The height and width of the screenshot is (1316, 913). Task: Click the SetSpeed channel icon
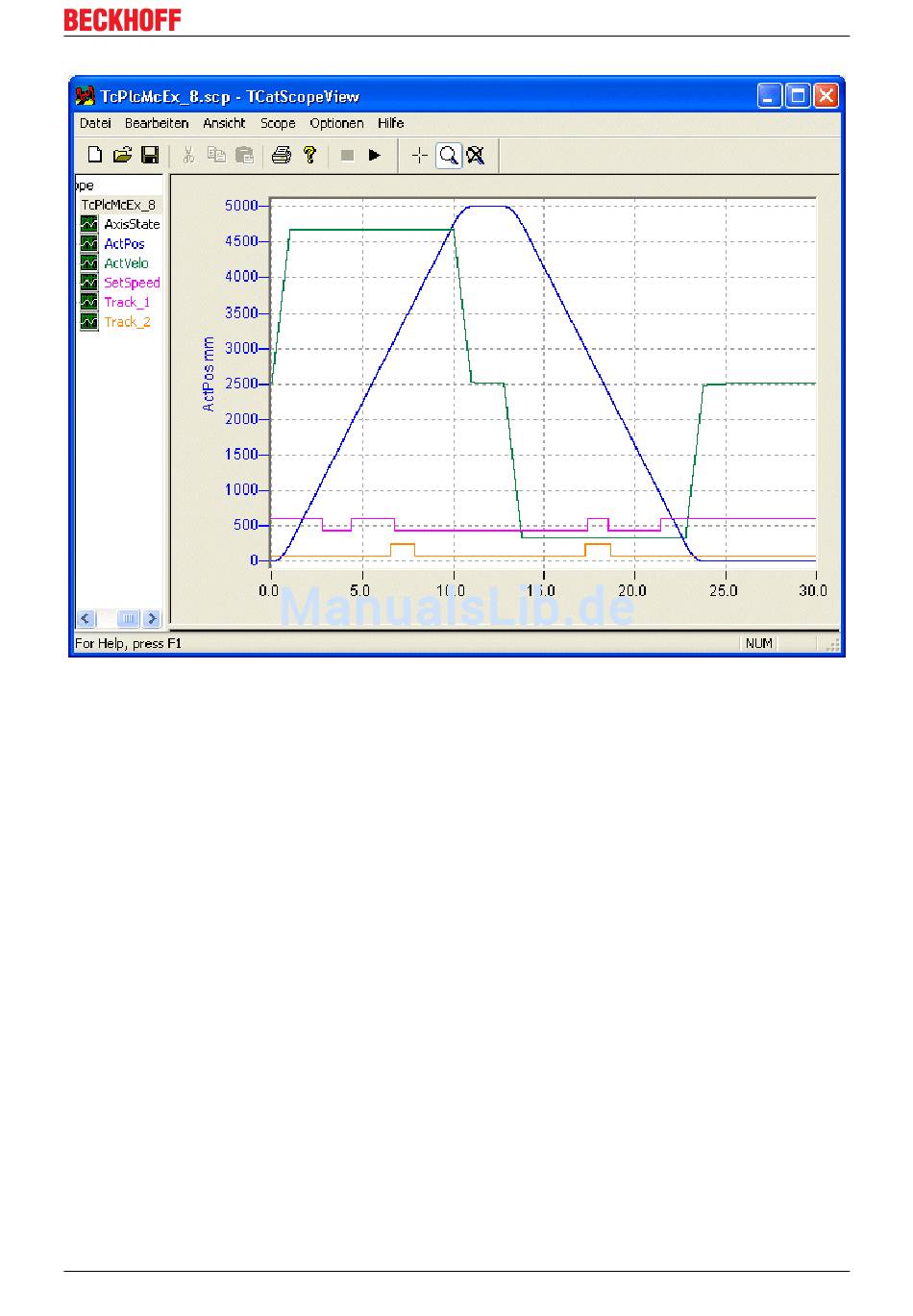88,283
